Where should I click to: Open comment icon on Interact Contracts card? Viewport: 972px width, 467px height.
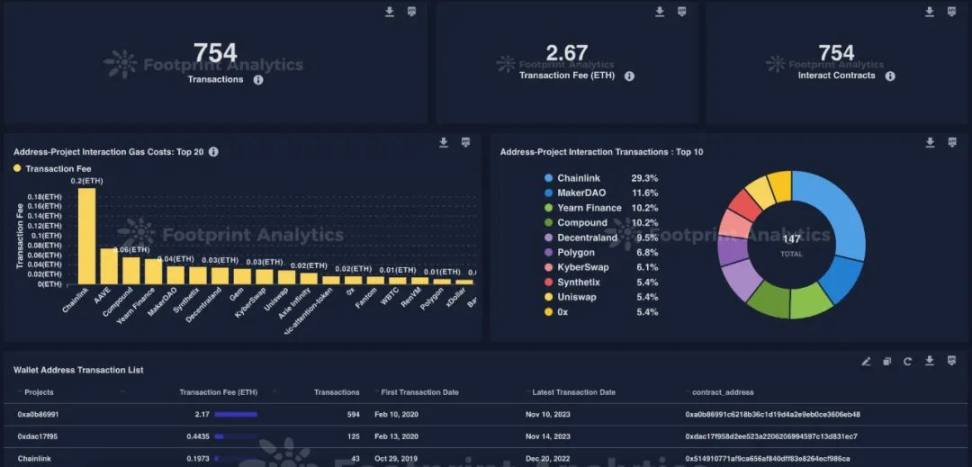(952, 12)
